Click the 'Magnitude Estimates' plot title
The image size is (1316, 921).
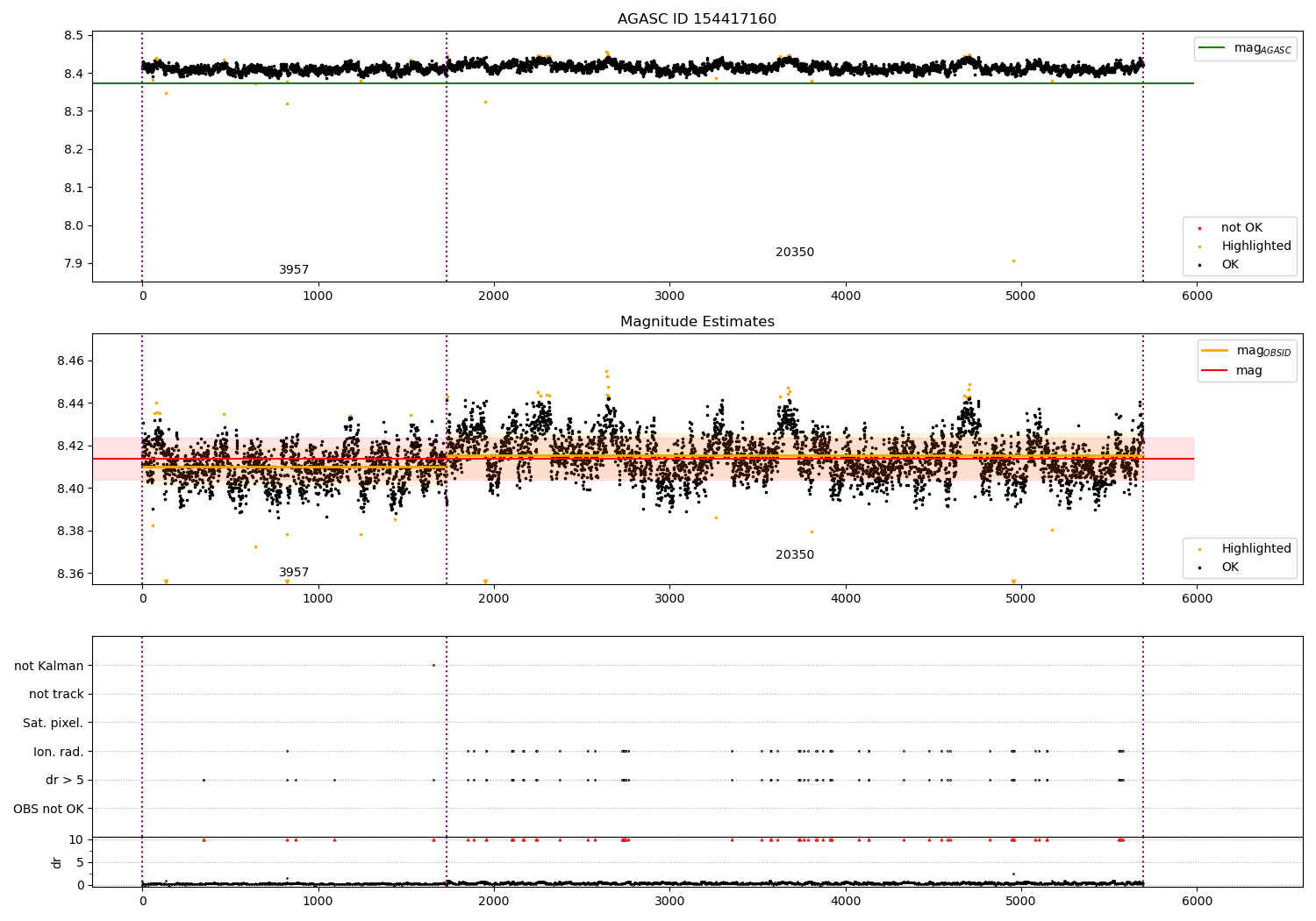697,322
